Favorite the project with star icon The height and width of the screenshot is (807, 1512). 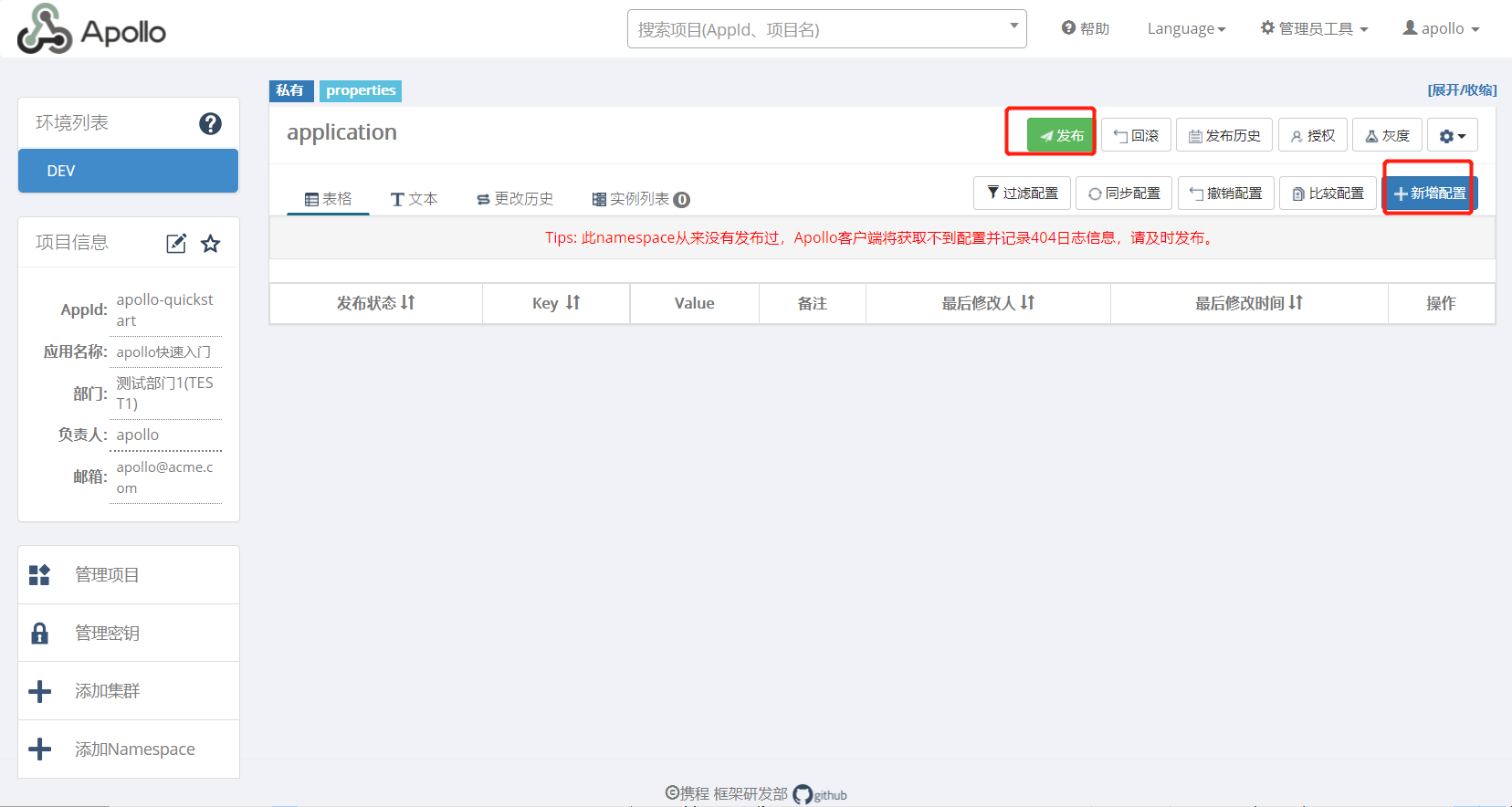coord(211,243)
